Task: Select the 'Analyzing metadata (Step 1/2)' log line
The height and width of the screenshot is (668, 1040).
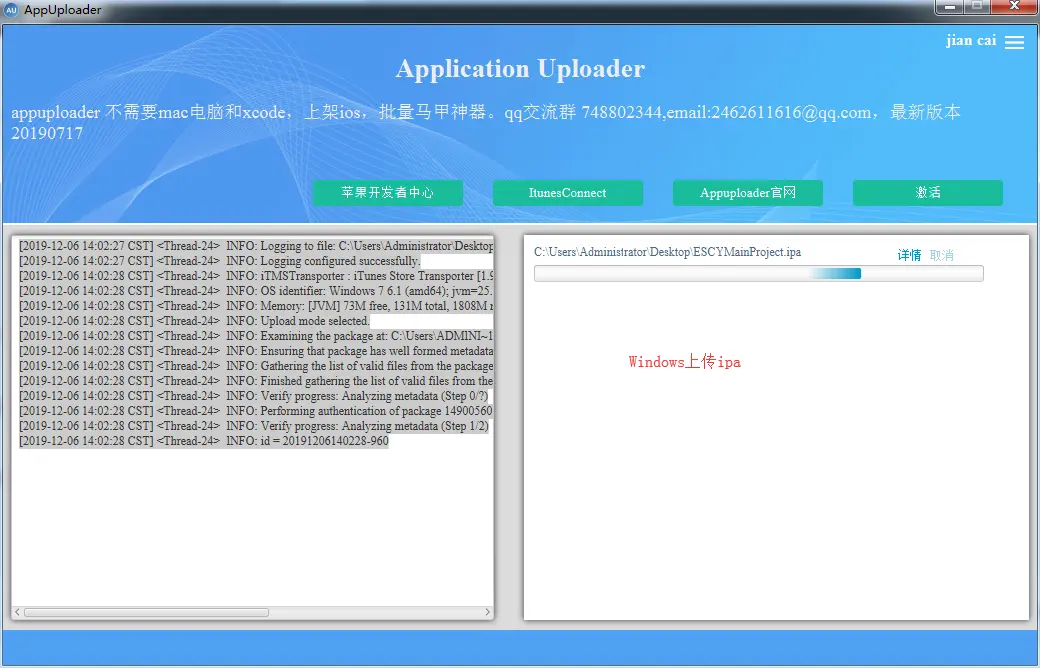Action: [x=253, y=426]
